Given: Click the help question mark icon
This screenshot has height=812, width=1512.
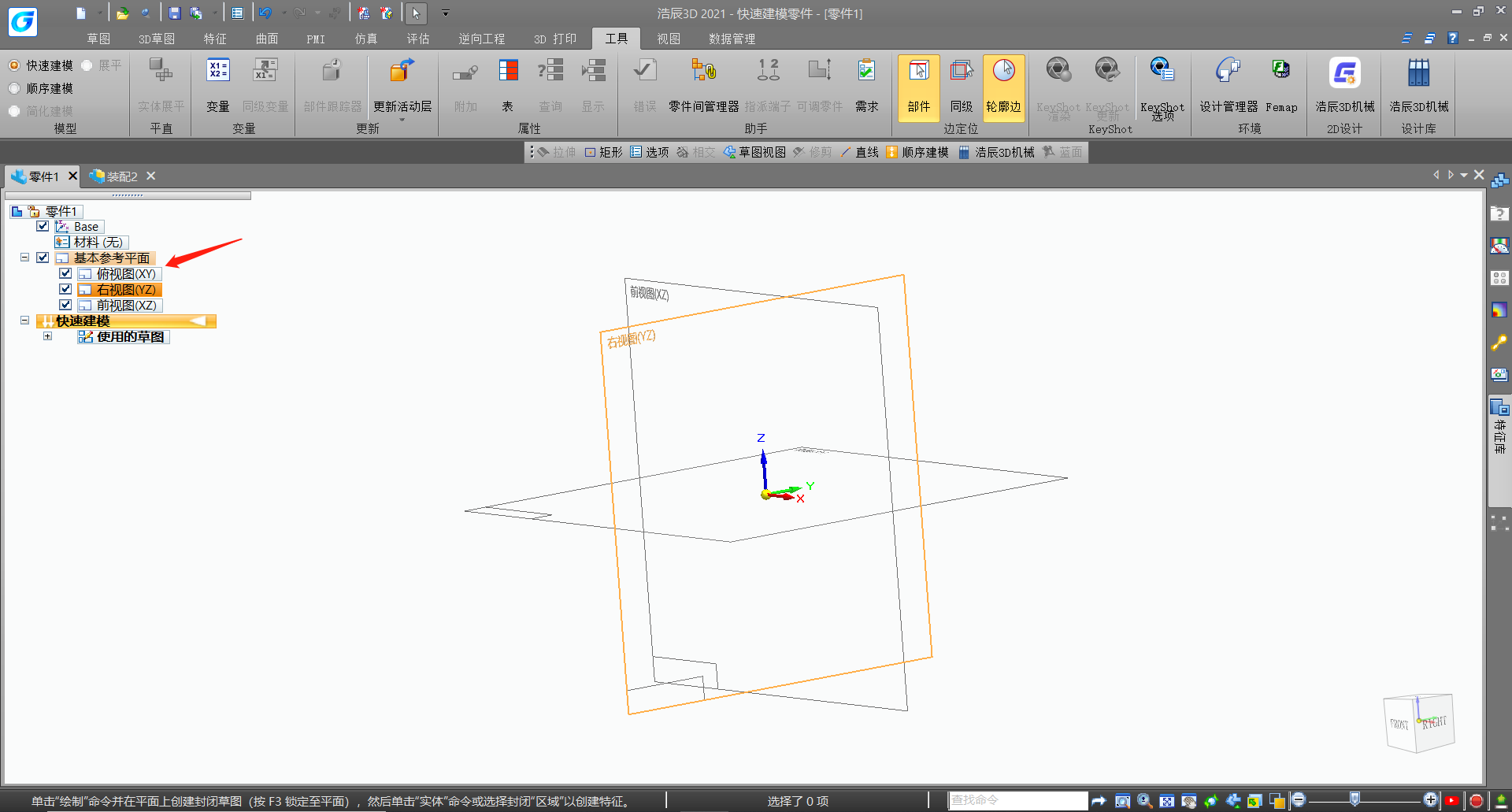Looking at the screenshot, I should point(1453,38).
